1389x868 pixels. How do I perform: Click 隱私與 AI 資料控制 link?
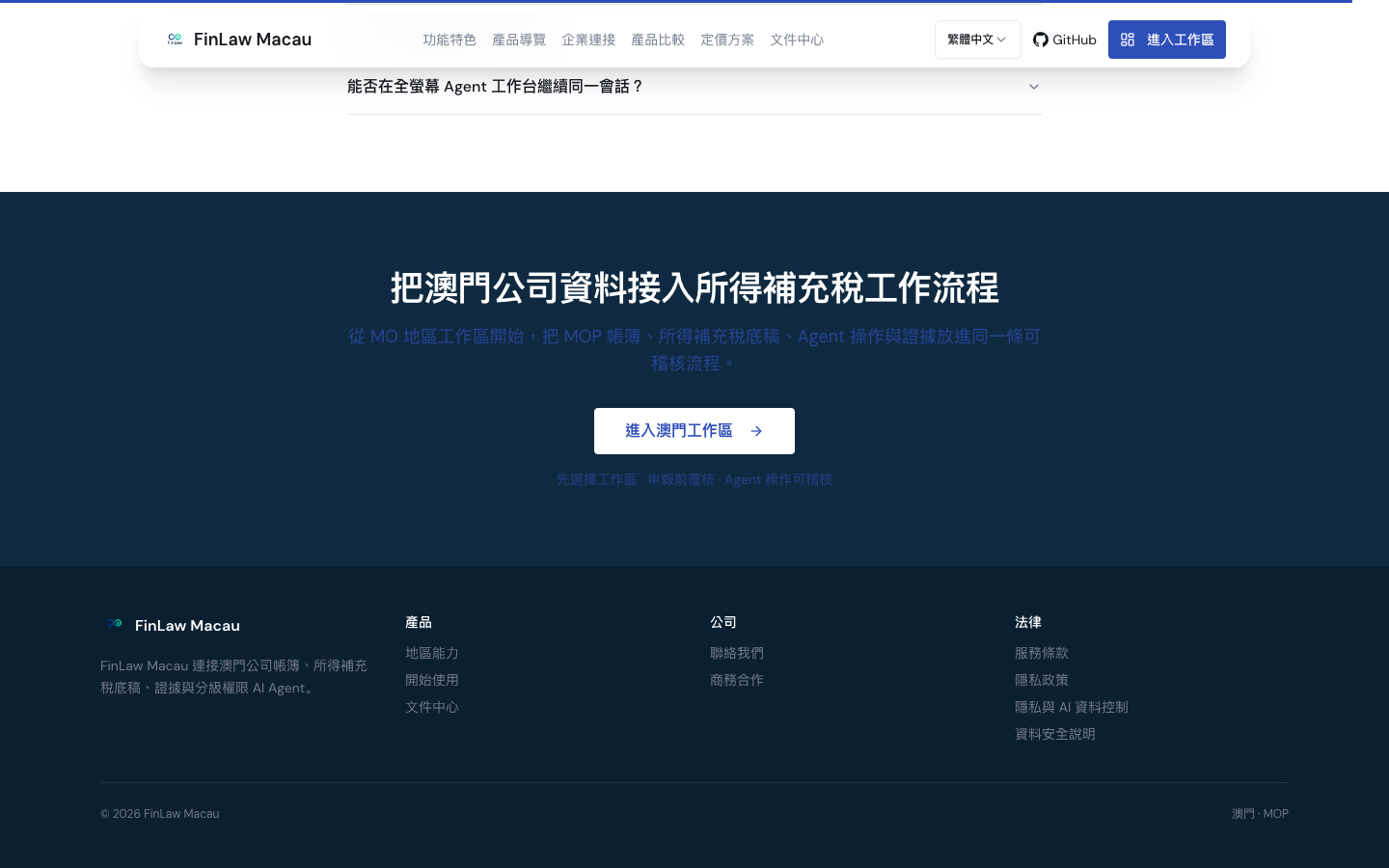[x=1072, y=707]
